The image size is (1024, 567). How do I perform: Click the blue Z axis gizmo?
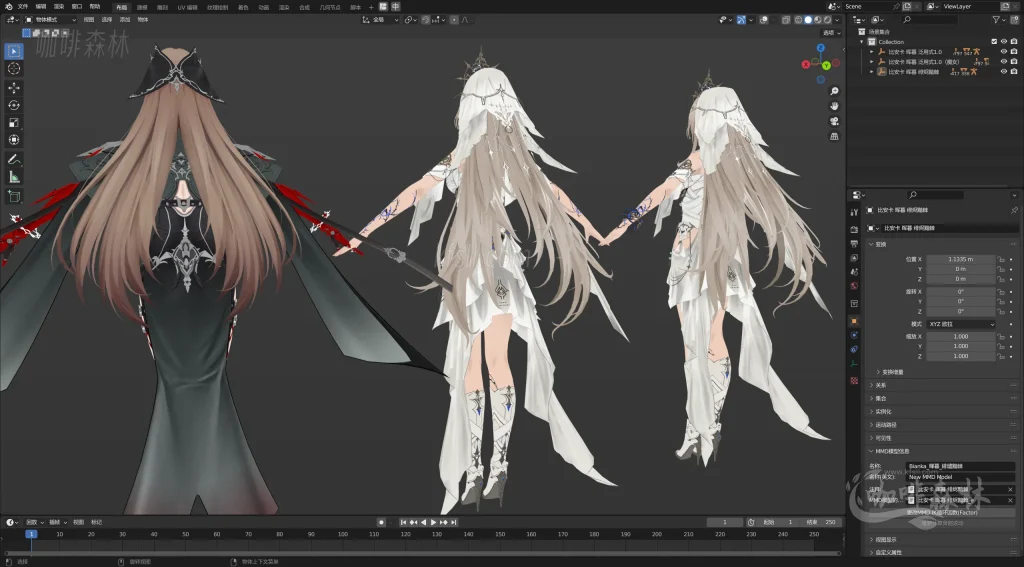coord(821,48)
